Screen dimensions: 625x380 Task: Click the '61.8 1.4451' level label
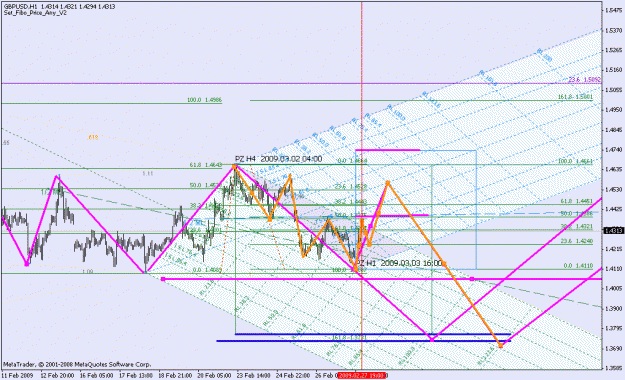point(576,201)
